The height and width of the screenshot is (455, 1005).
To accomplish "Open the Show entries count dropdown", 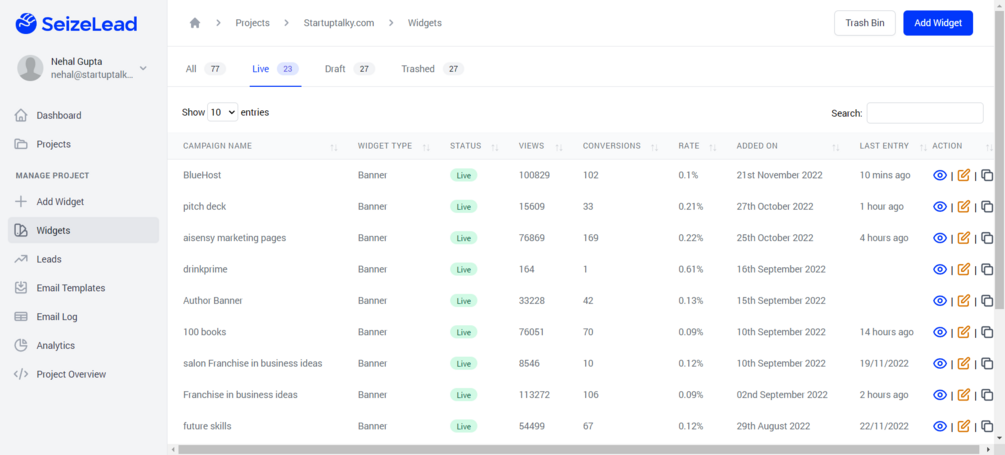I will coord(222,112).
